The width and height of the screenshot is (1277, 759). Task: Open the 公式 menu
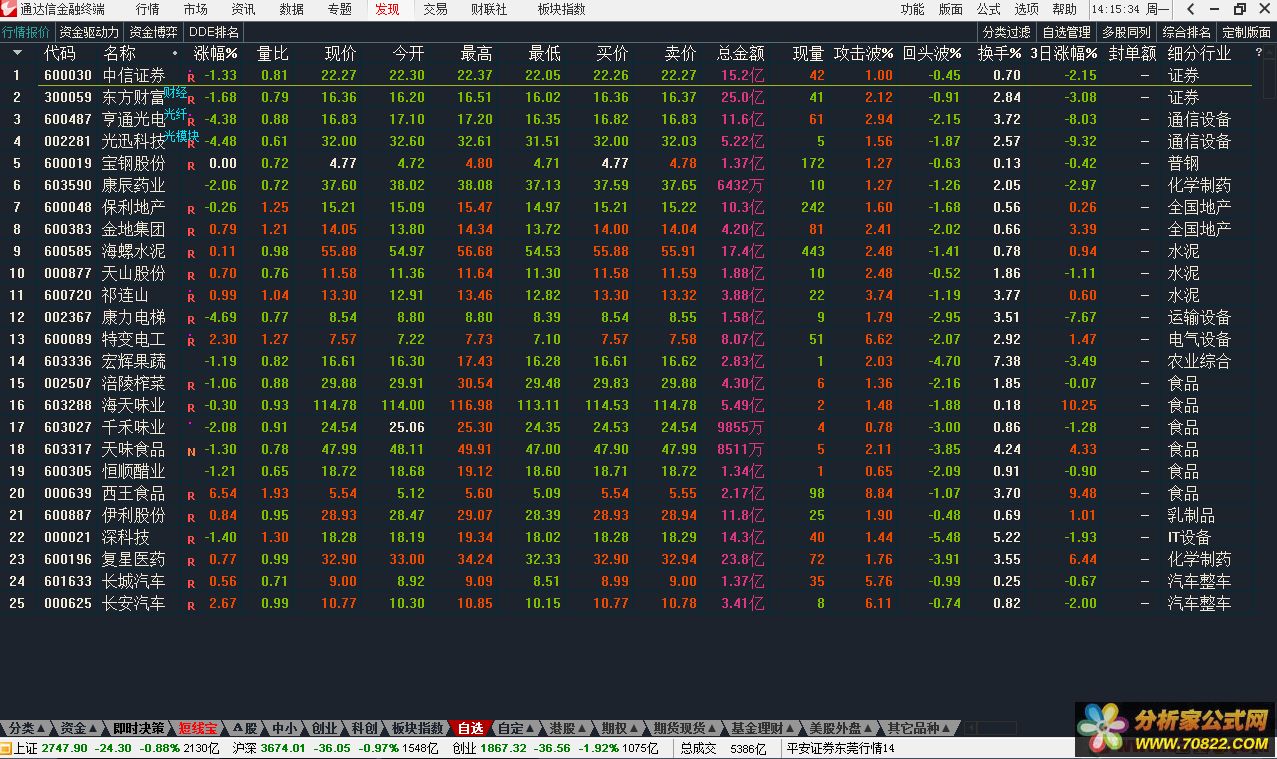pos(989,9)
